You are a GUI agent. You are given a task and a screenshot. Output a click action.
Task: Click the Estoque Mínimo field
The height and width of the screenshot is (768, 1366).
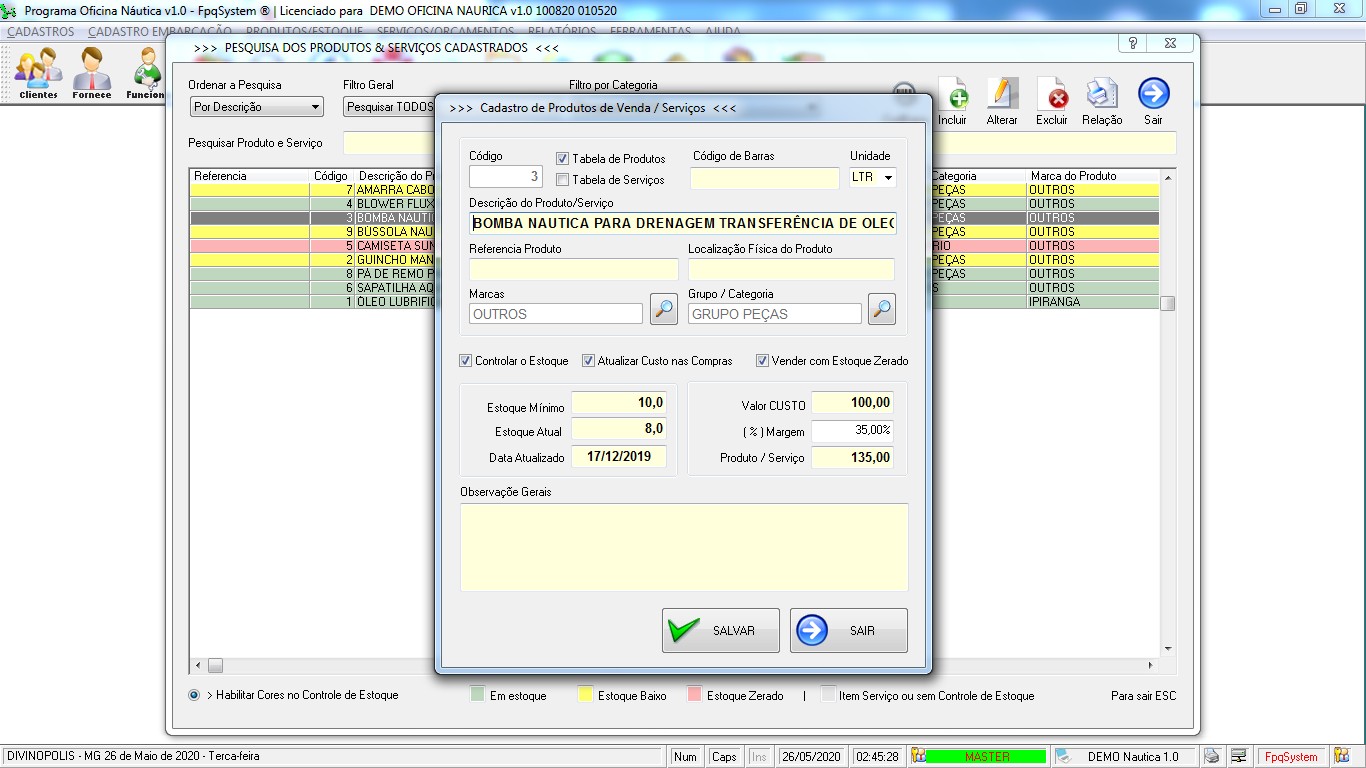pyautogui.click(x=619, y=403)
